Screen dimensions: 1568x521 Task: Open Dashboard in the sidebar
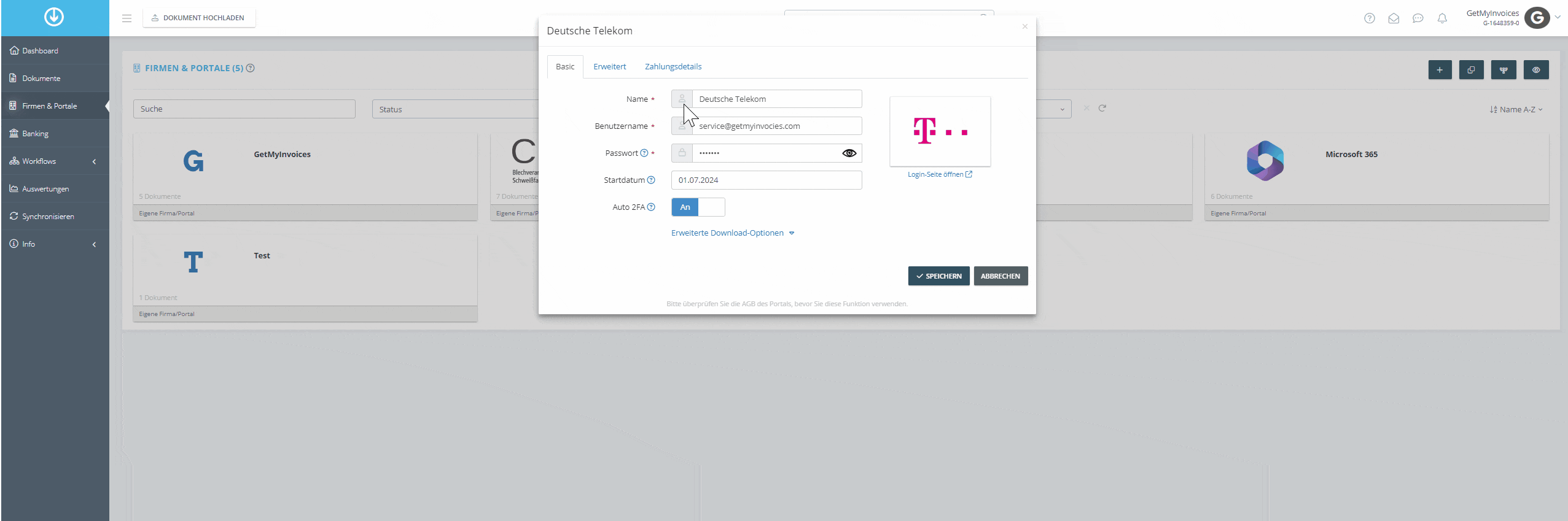point(55,51)
